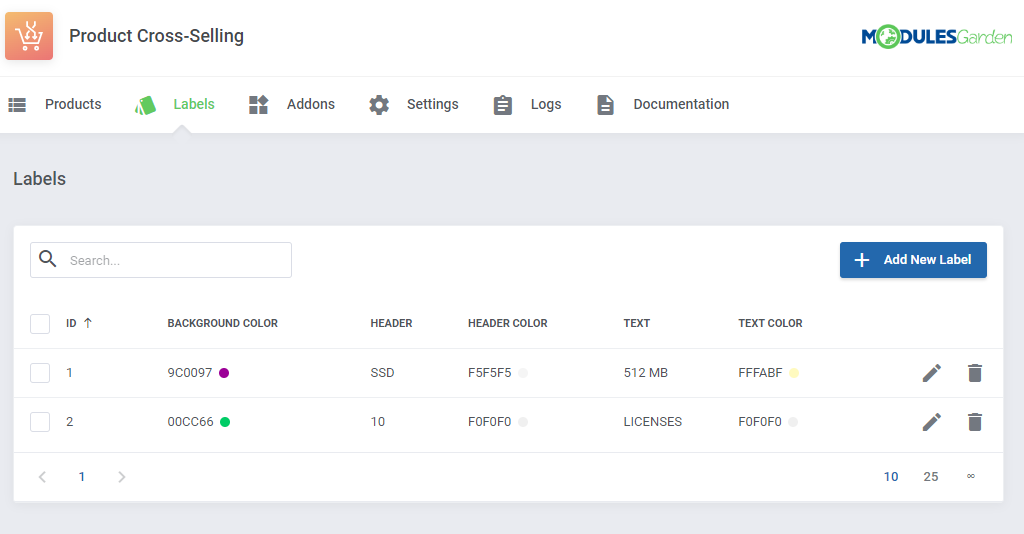Screen dimensions: 1024x534
Task: Click the purple 9C0097 color dot
Action: click(x=224, y=373)
